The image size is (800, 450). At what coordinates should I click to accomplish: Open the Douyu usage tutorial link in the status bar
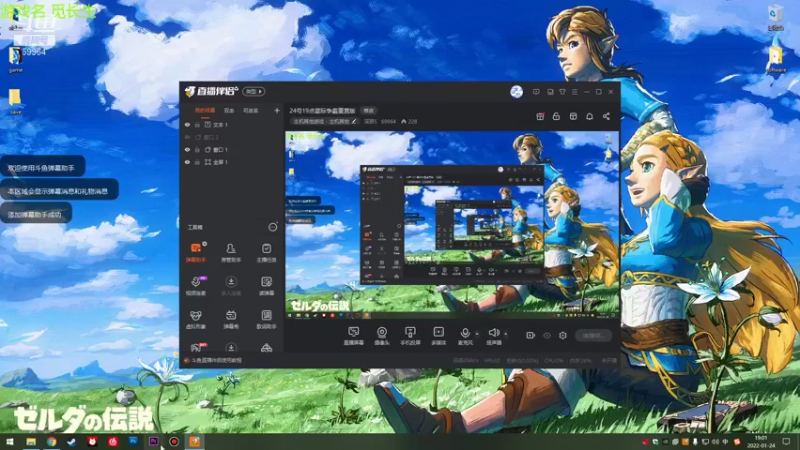(217, 360)
